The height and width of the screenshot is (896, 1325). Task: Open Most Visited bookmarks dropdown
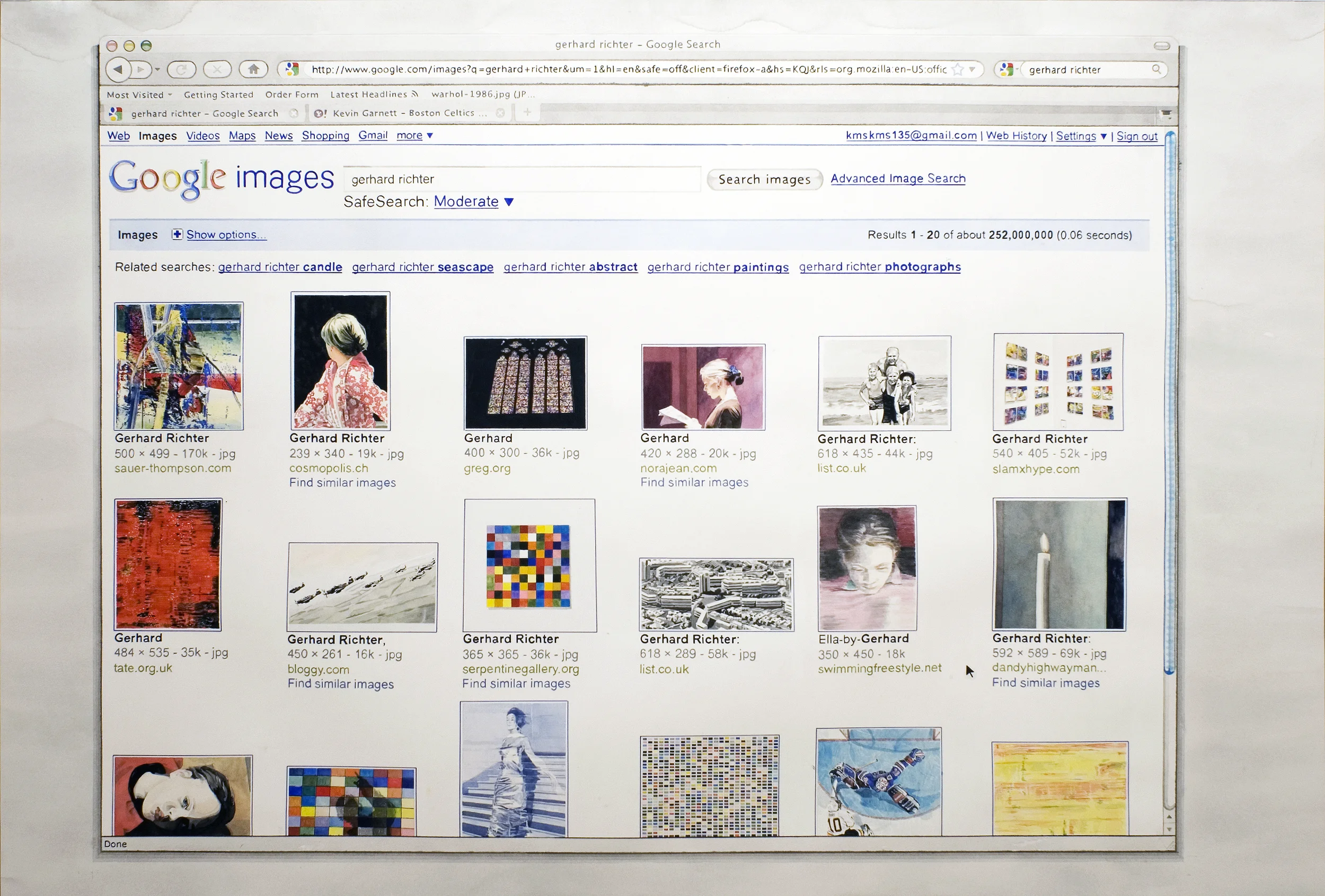139,95
